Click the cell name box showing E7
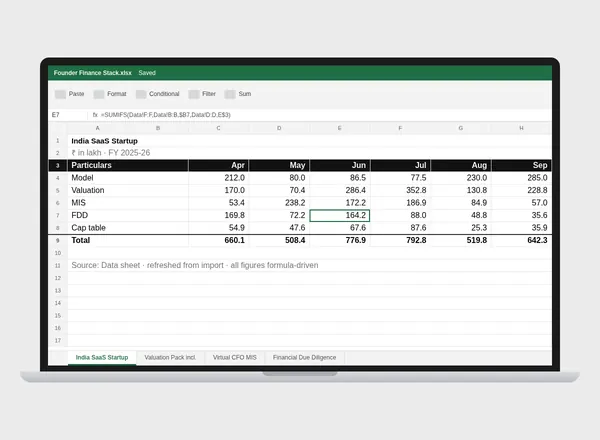The width and height of the screenshot is (600, 440). [x=68, y=115]
